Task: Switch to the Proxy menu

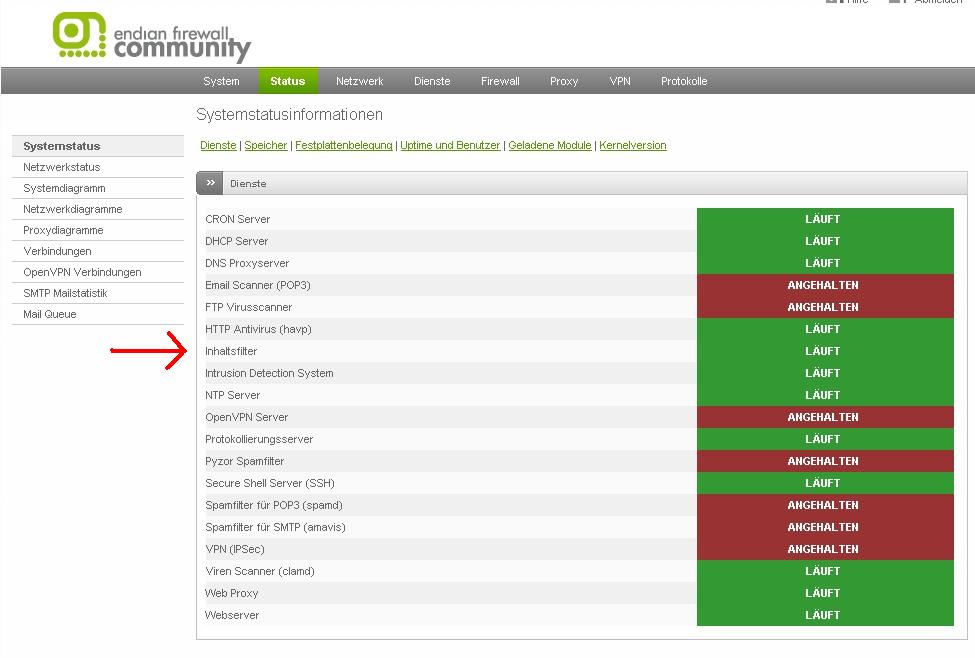Action: point(564,81)
